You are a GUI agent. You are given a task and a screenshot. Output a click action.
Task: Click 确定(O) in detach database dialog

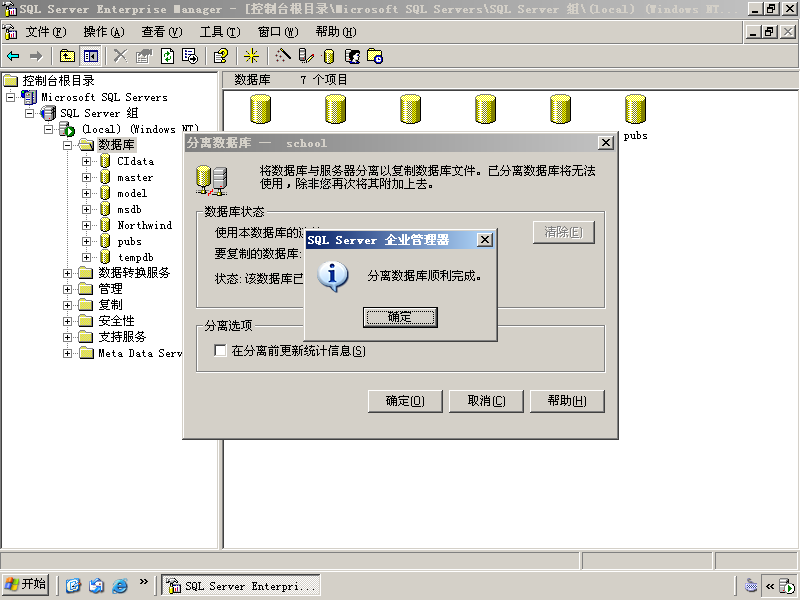(405, 401)
